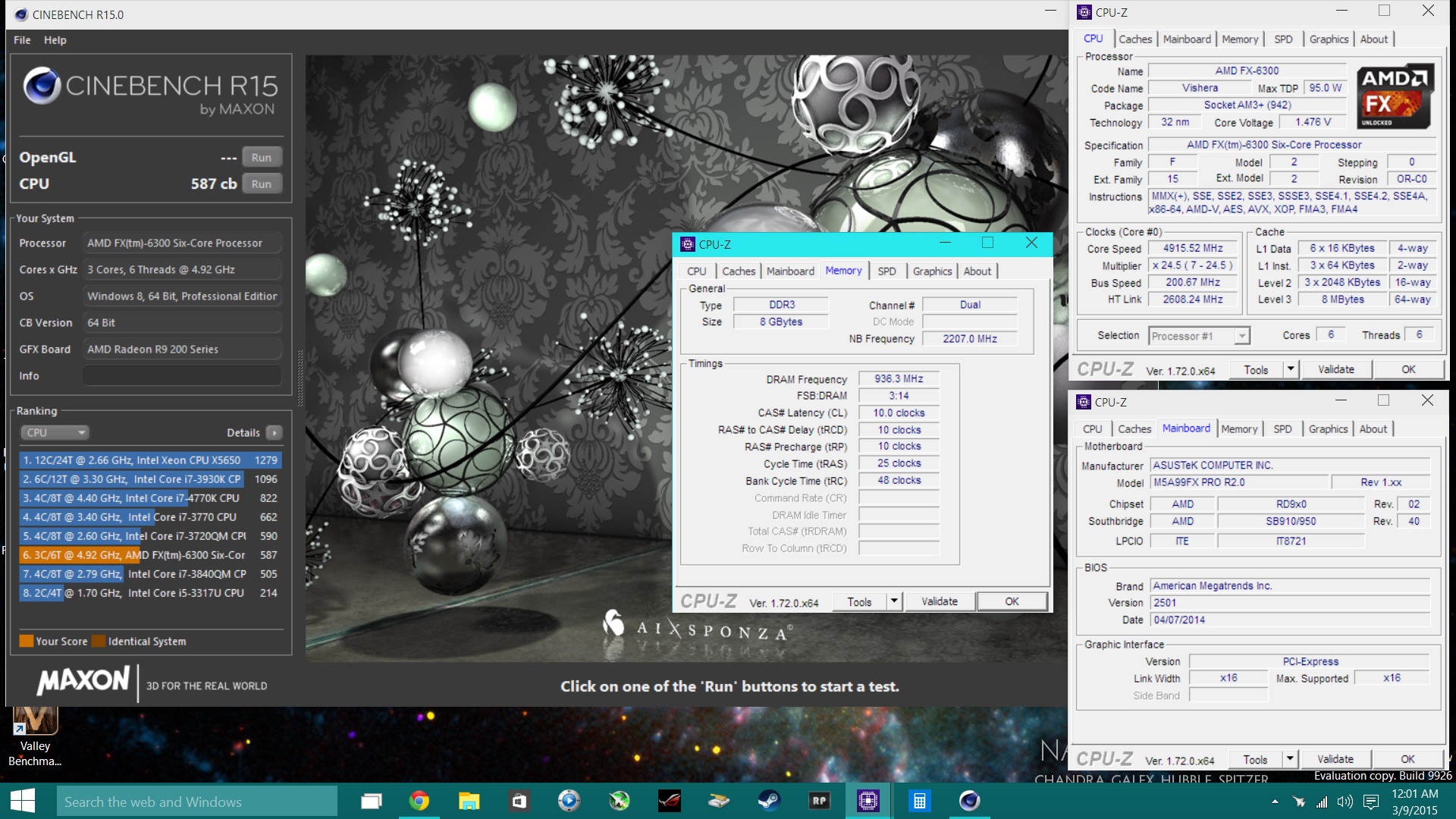Open the ROG application on the taskbar
This screenshot has width=1456, height=819.
click(x=669, y=801)
